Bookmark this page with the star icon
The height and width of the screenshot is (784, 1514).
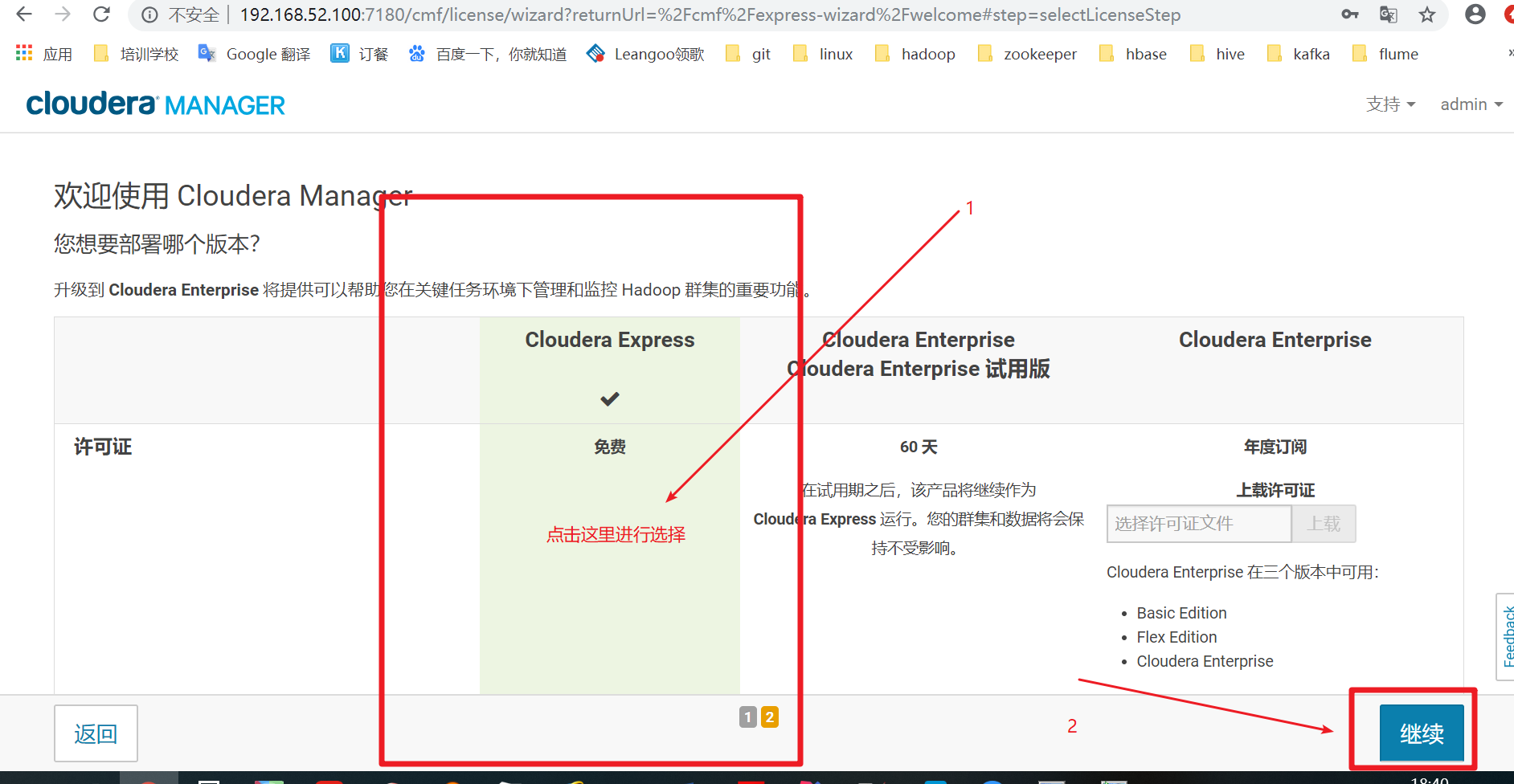tap(1427, 14)
